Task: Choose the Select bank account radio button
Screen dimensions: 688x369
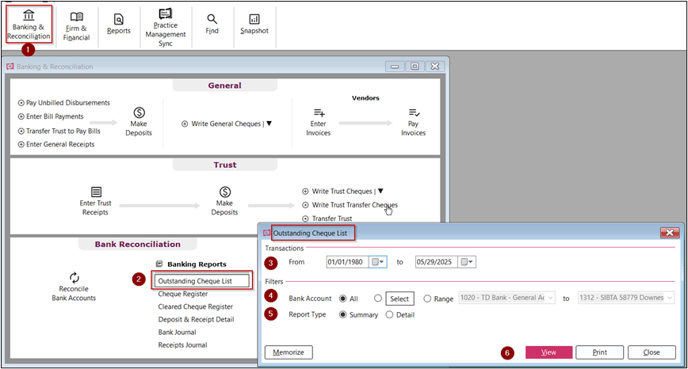Action: pos(378,298)
